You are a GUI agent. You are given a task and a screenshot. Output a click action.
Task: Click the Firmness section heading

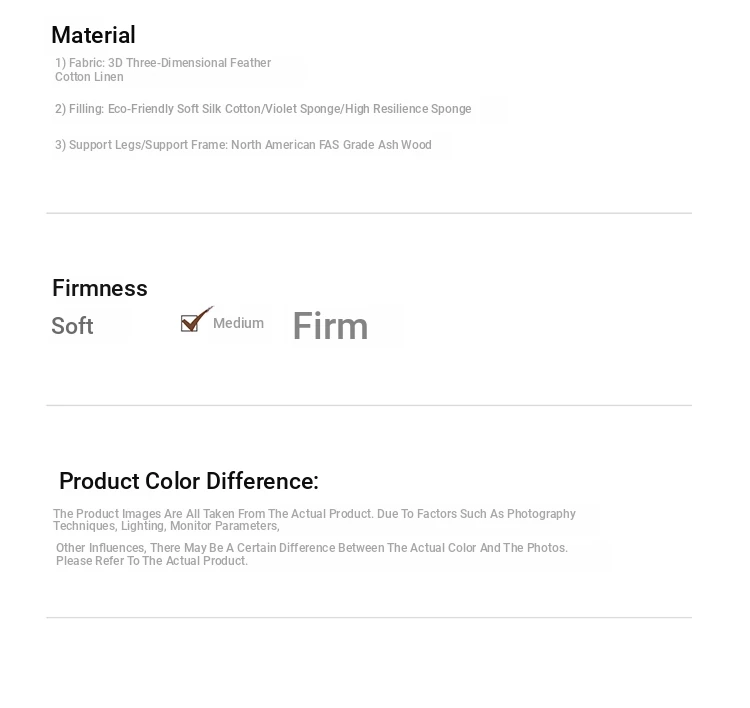[100, 288]
